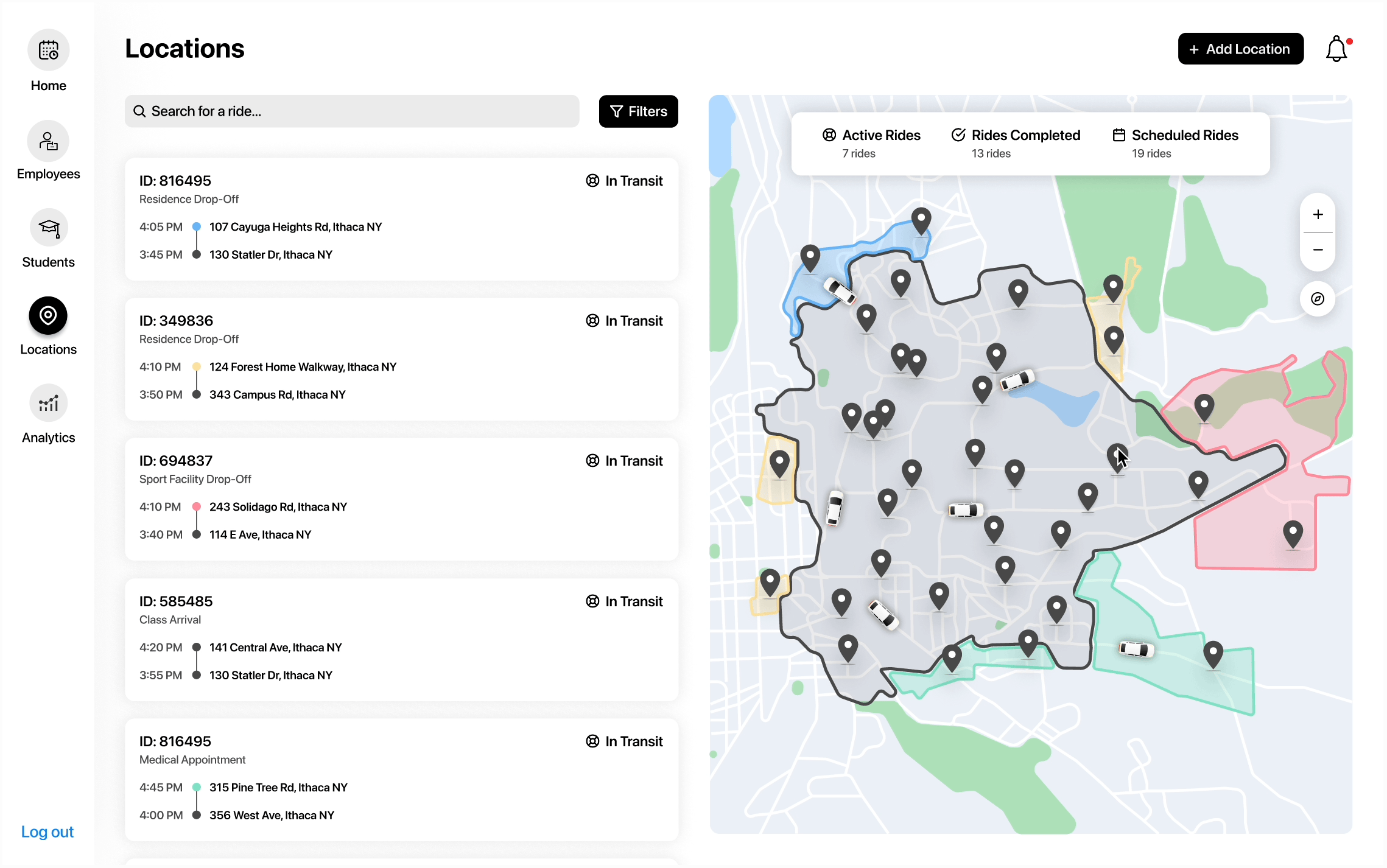Click the map compass recenter button
Viewport: 1387px width, 868px height.
[x=1318, y=299]
